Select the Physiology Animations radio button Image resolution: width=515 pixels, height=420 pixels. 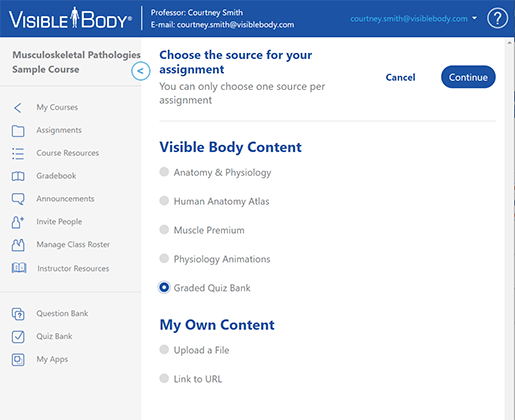point(164,259)
